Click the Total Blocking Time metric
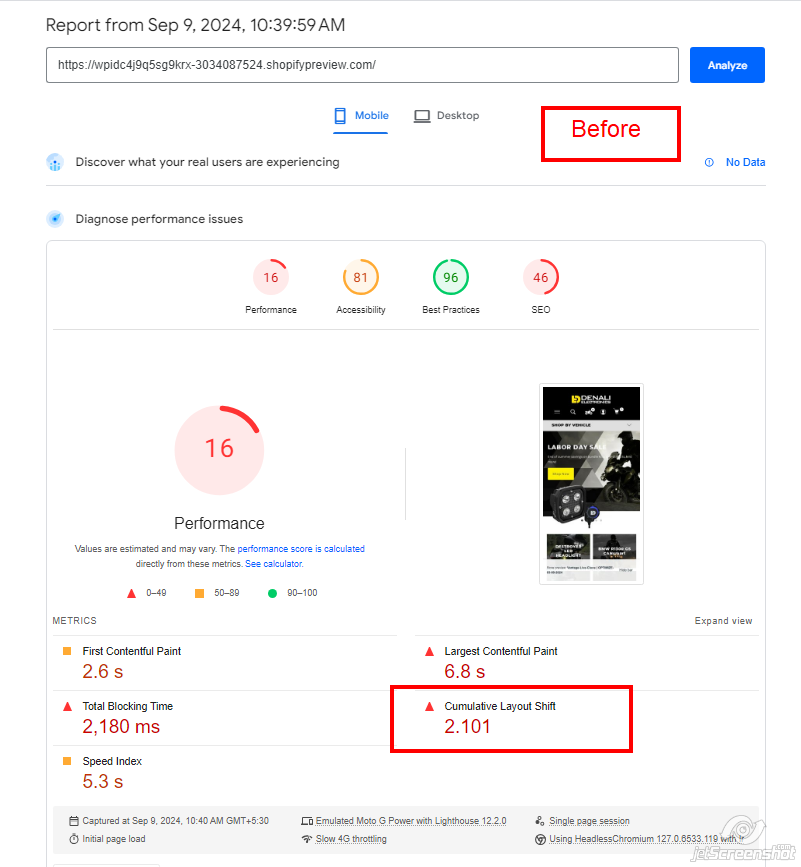This screenshot has height=867, width=801. (x=127, y=706)
